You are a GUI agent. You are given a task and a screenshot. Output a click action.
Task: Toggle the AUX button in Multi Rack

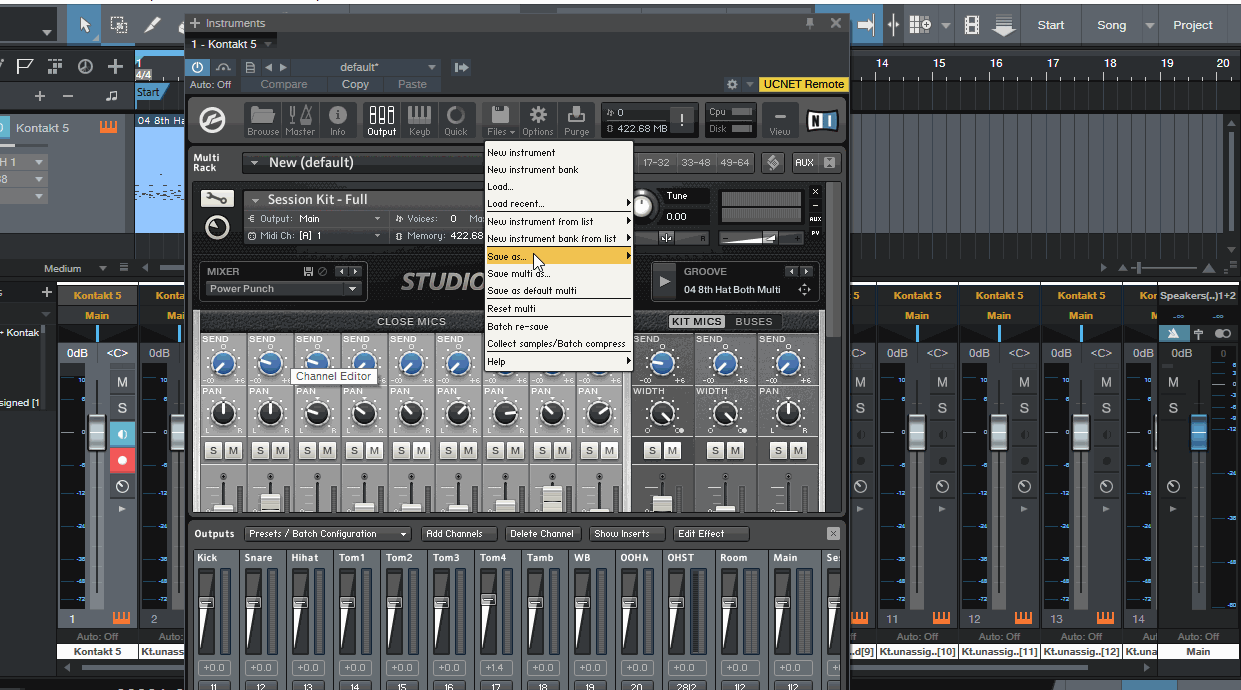click(x=804, y=163)
